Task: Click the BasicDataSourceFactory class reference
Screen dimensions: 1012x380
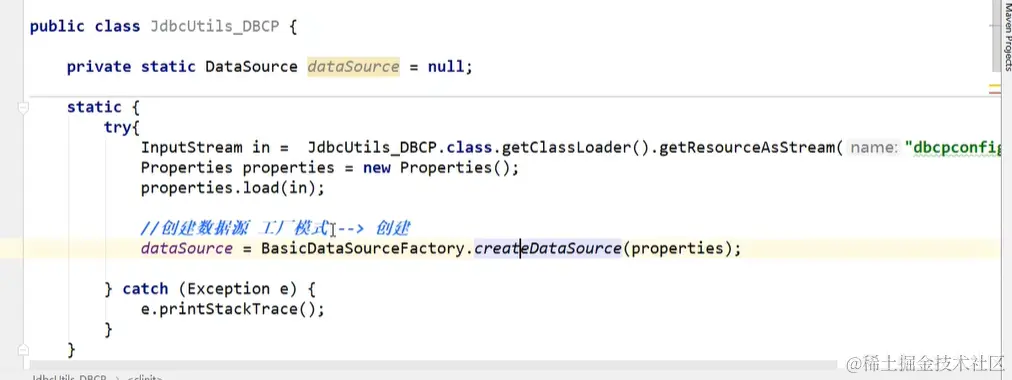Action: 362,248
